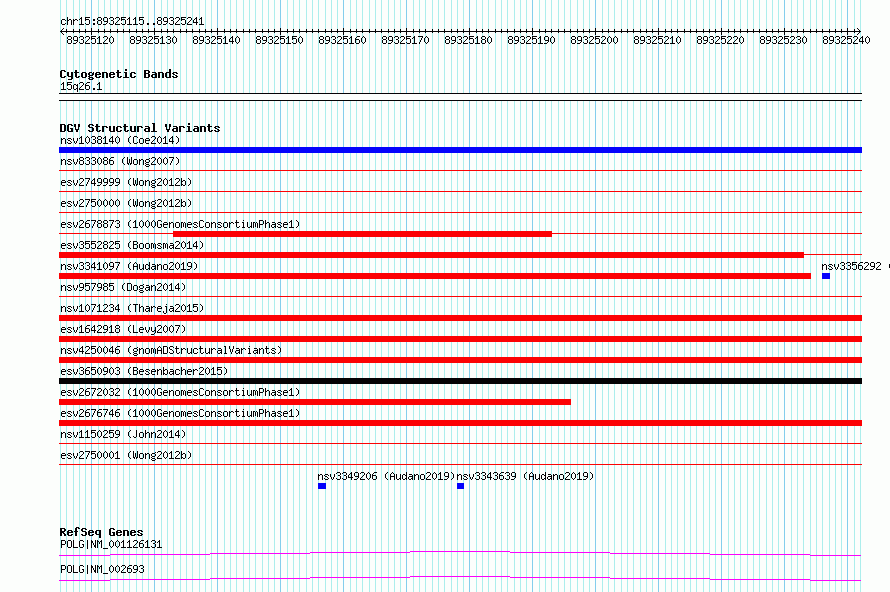
Task: Click ruler position 89325120
Action: 90,40
